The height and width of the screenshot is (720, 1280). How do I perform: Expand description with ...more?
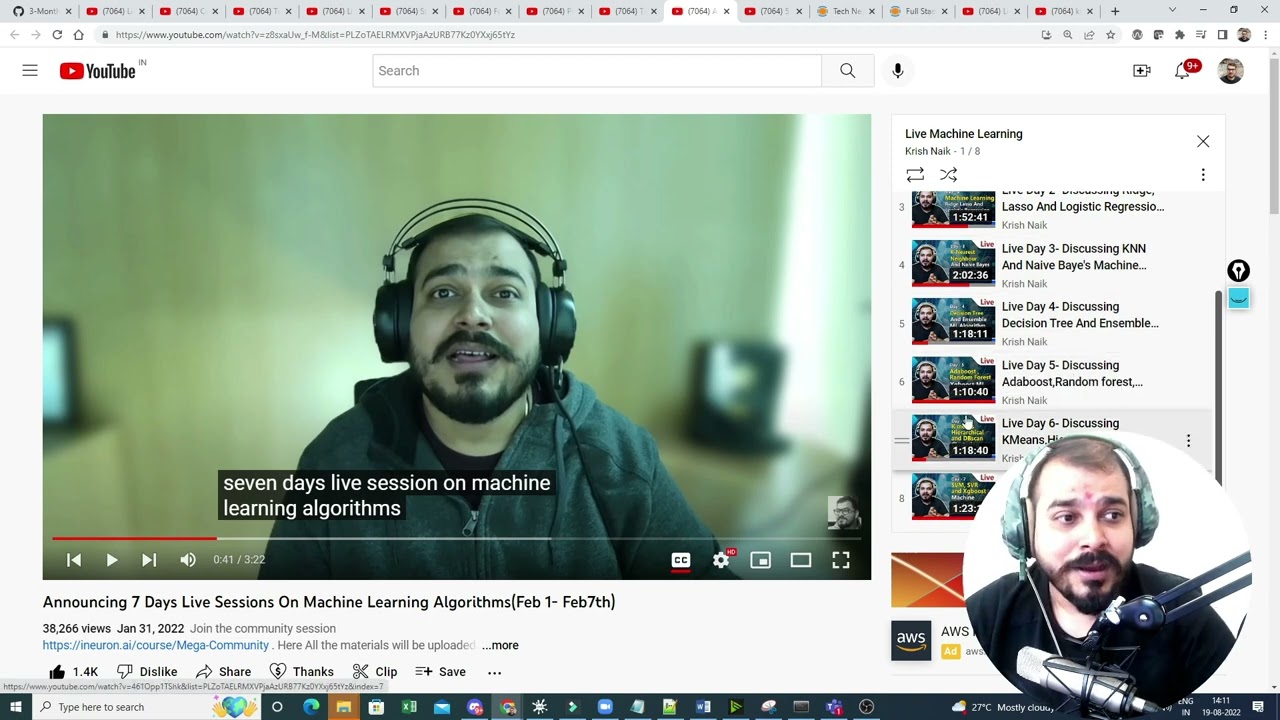(500, 645)
